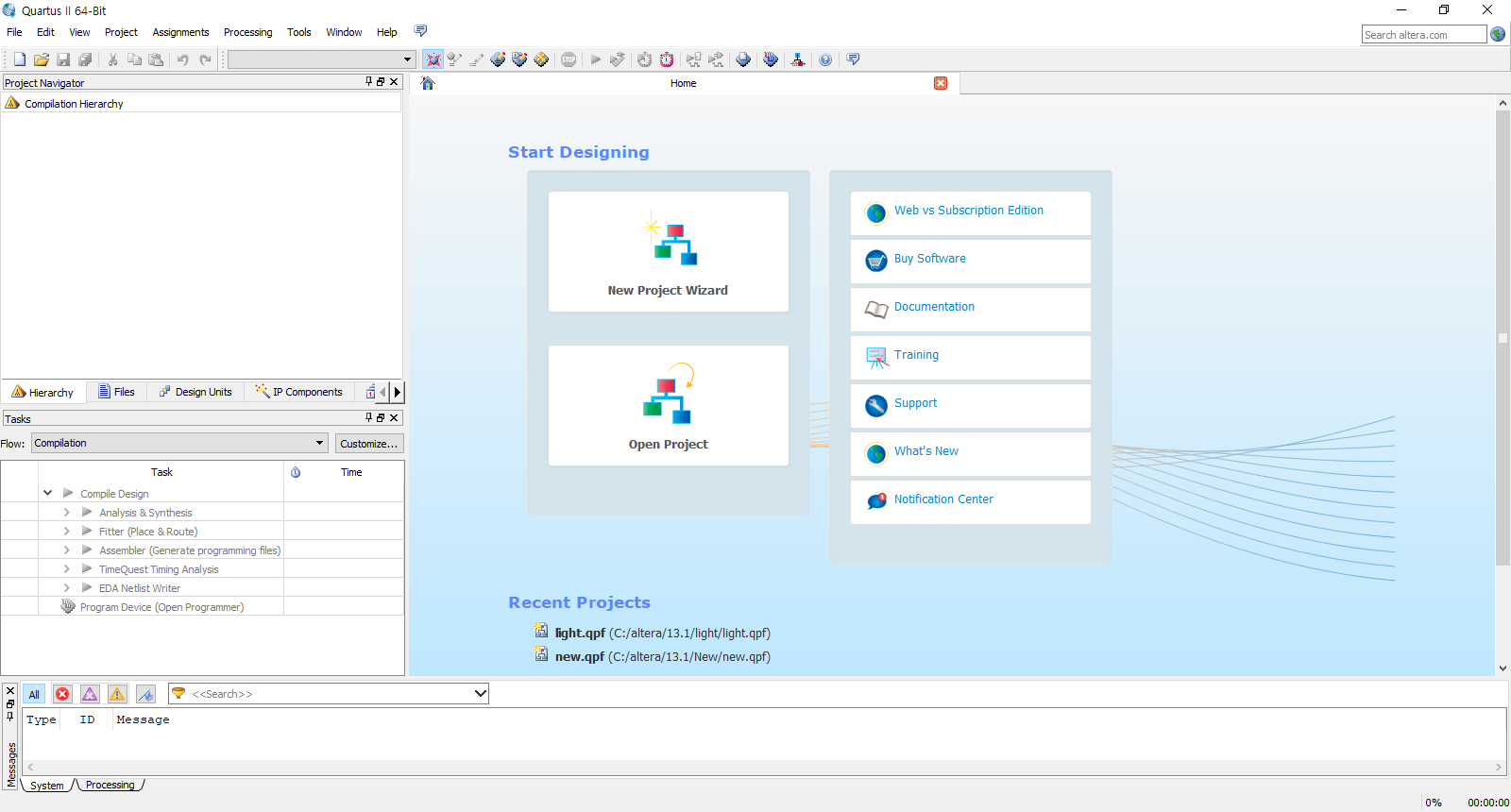
Task: Expand TimeQuest Timing Analysis task
Action: point(67,568)
